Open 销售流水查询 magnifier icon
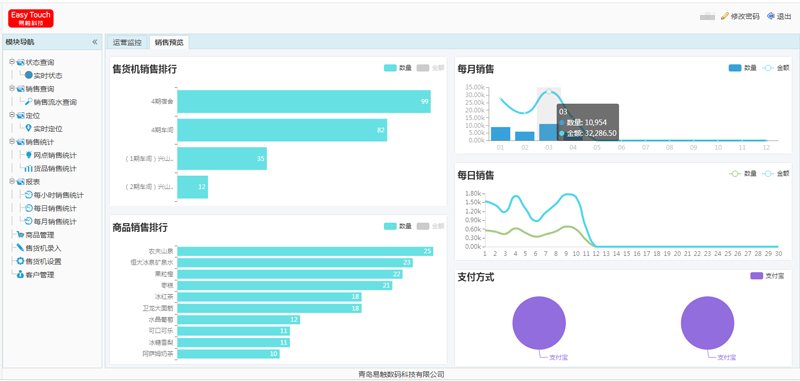 29,102
